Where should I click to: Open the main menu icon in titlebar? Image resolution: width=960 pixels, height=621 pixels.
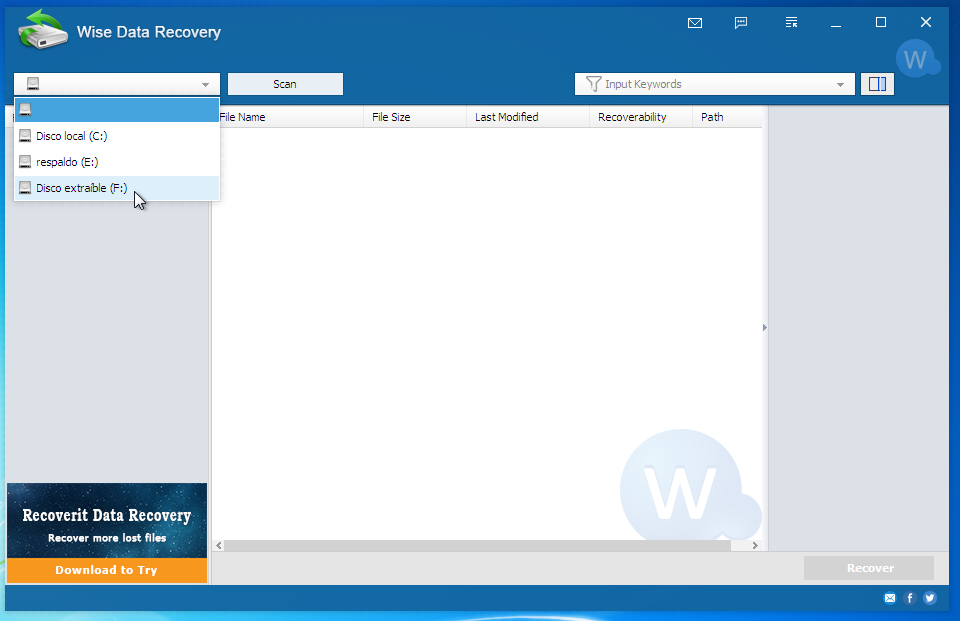(x=791, y=22)
